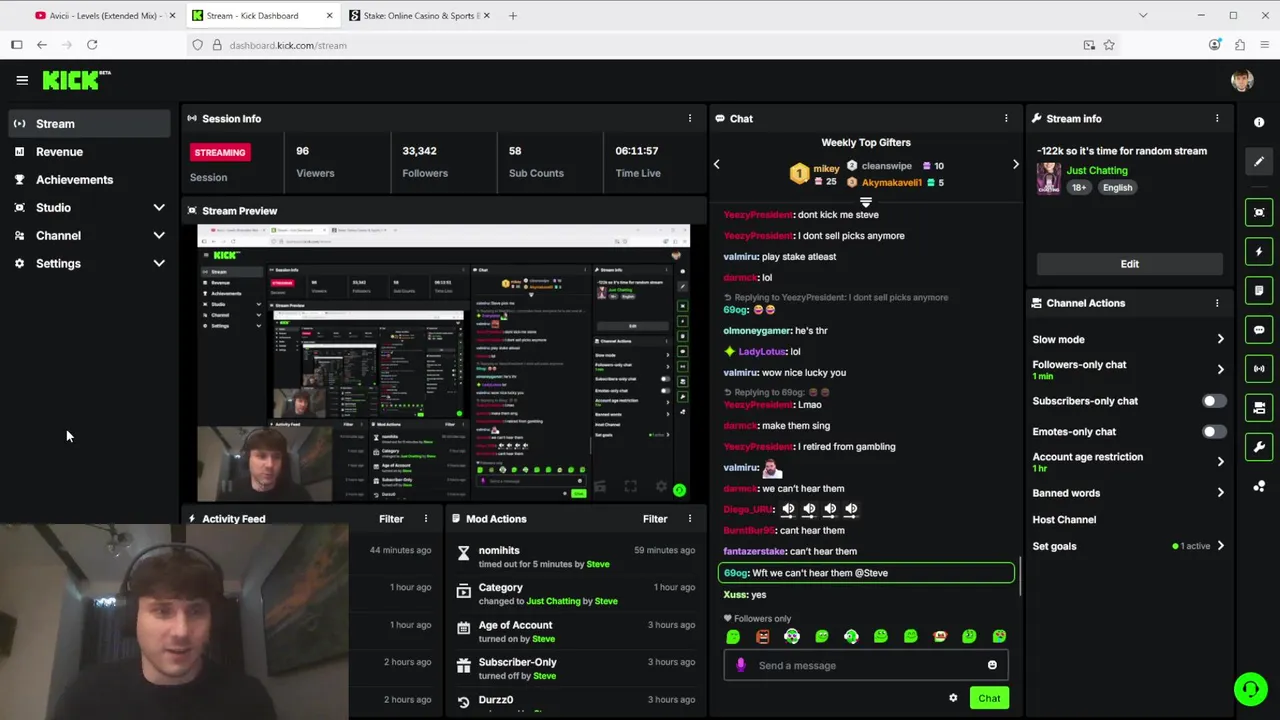The image size is (1280, 720).
Task: Click Just Chatting category link
Action: [1096, 171]
